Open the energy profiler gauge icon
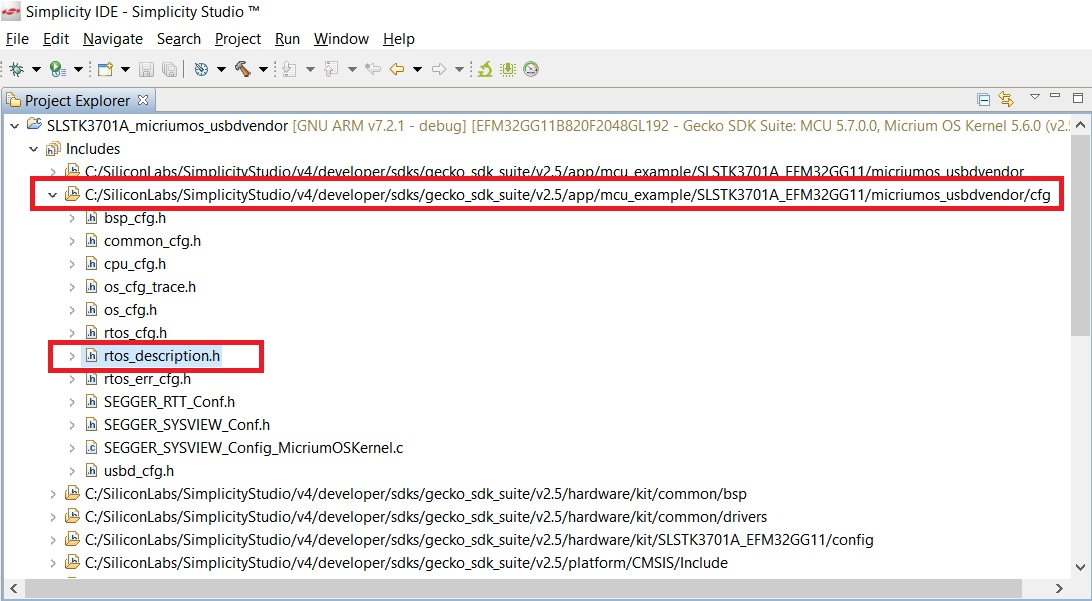Viewport: 1092px width, 601px height. point(531,69)
